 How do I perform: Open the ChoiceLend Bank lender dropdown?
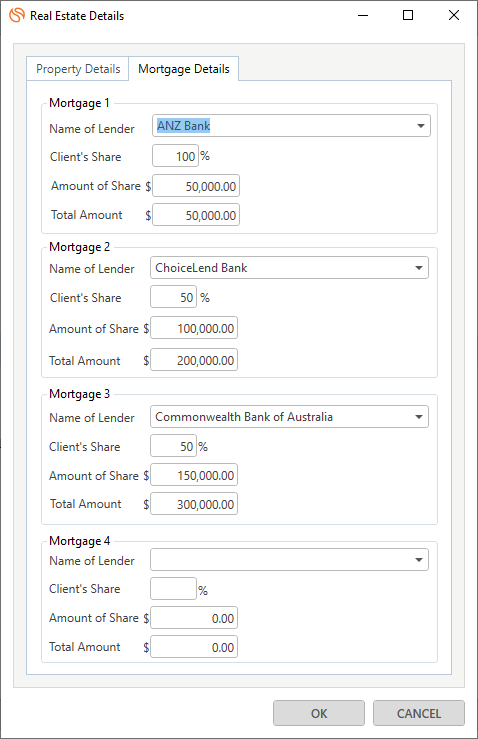click(289, 268)
